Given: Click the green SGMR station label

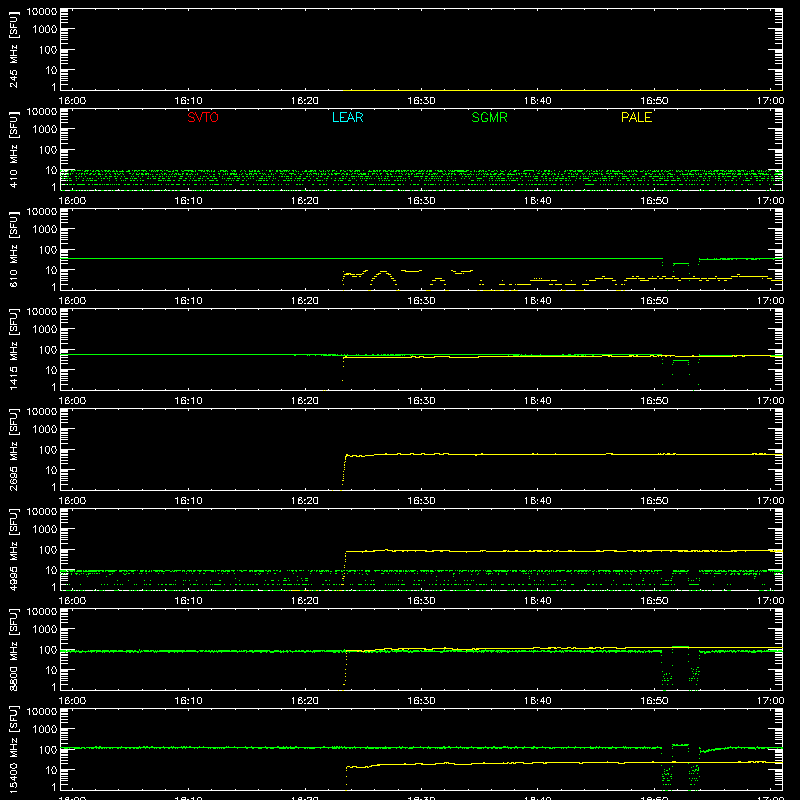Looking at the screenshot, I should pyautogui.click(x=489, y=117).
